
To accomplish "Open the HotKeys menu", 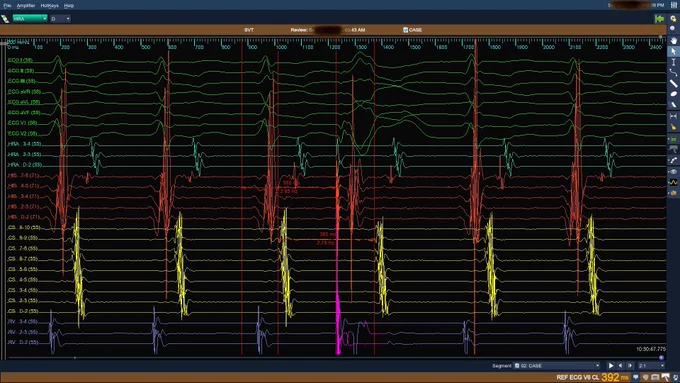I will coord(49,6).
